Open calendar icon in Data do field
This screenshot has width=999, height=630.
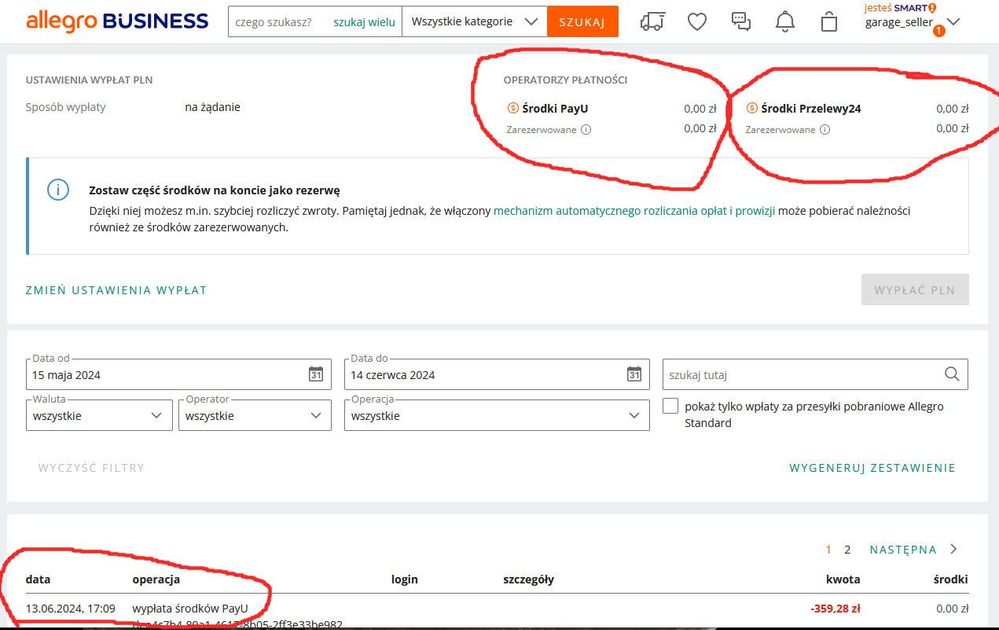tap(634, 375)
